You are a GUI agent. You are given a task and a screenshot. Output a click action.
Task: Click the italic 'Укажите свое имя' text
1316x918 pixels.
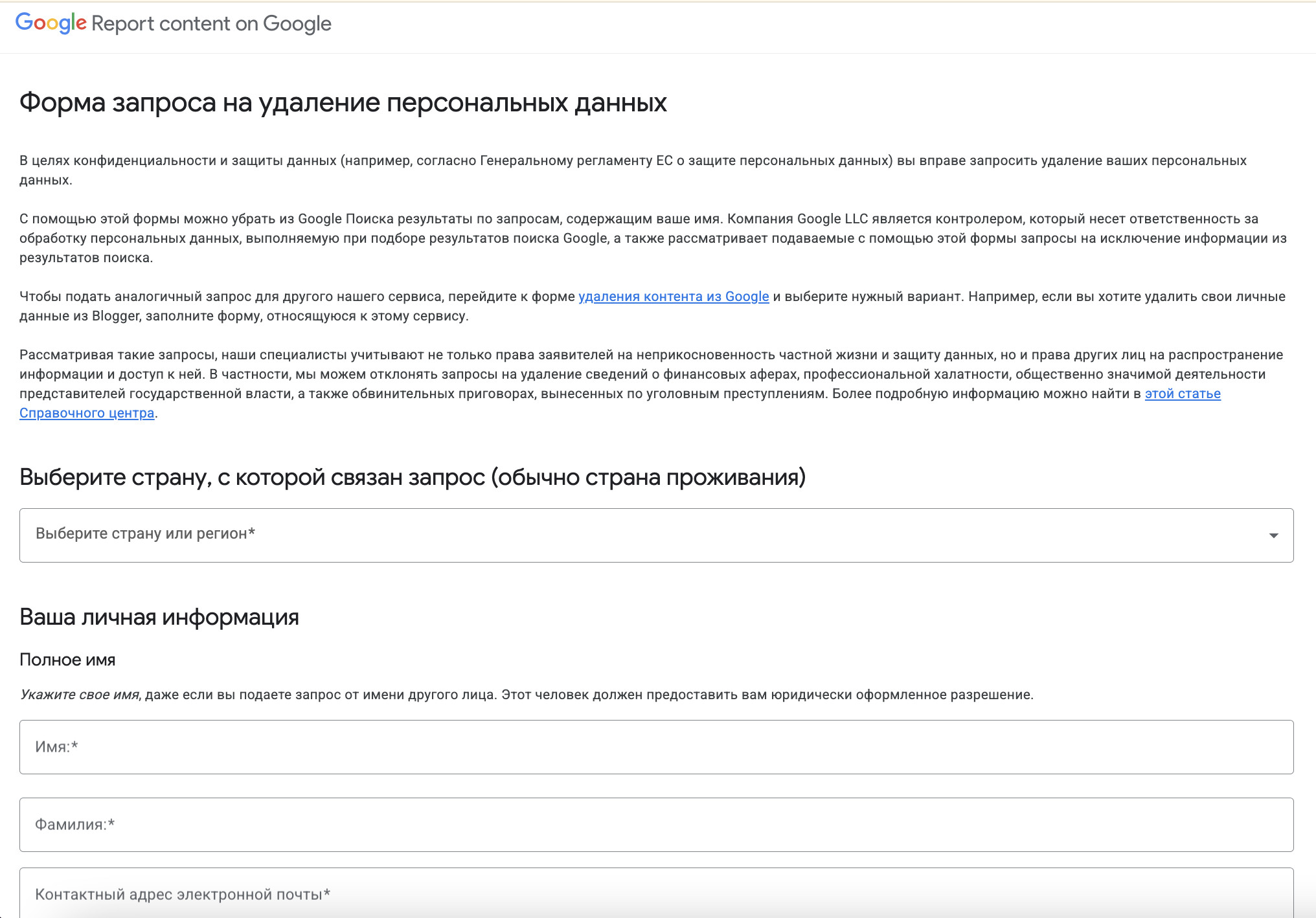(79, 695)
